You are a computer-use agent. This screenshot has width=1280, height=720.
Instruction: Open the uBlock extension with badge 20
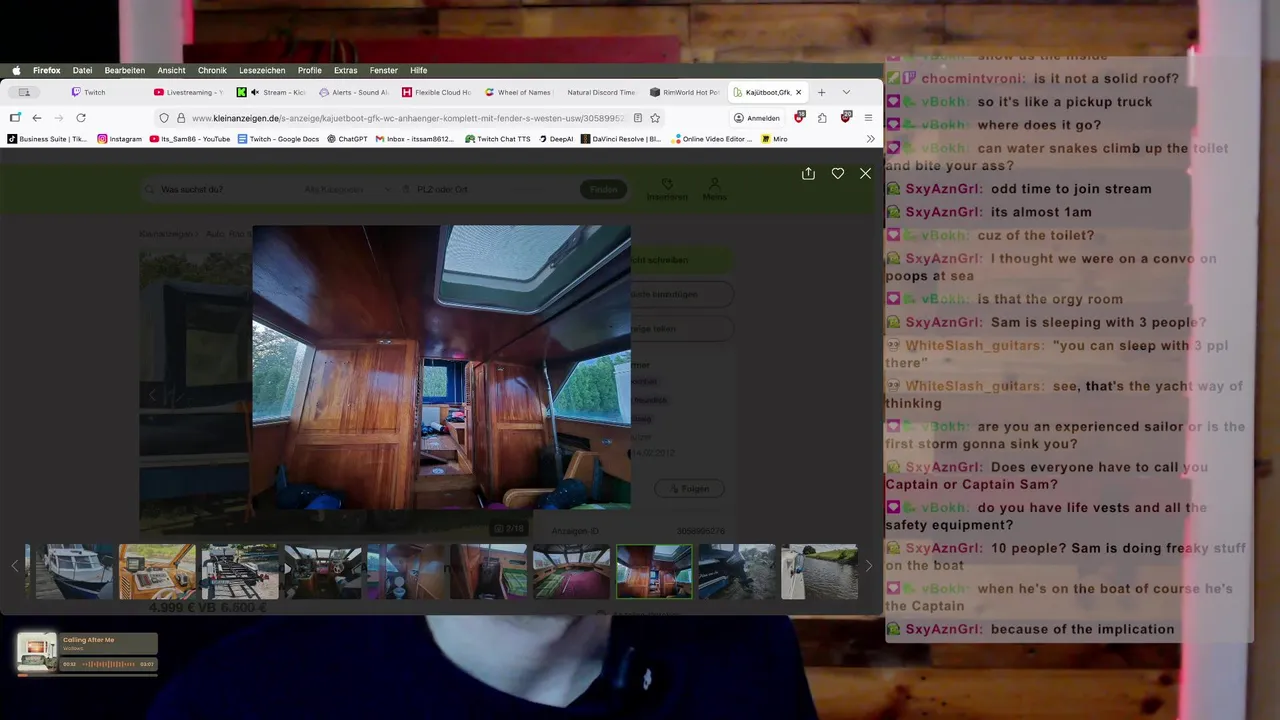(x=846, y=118)
